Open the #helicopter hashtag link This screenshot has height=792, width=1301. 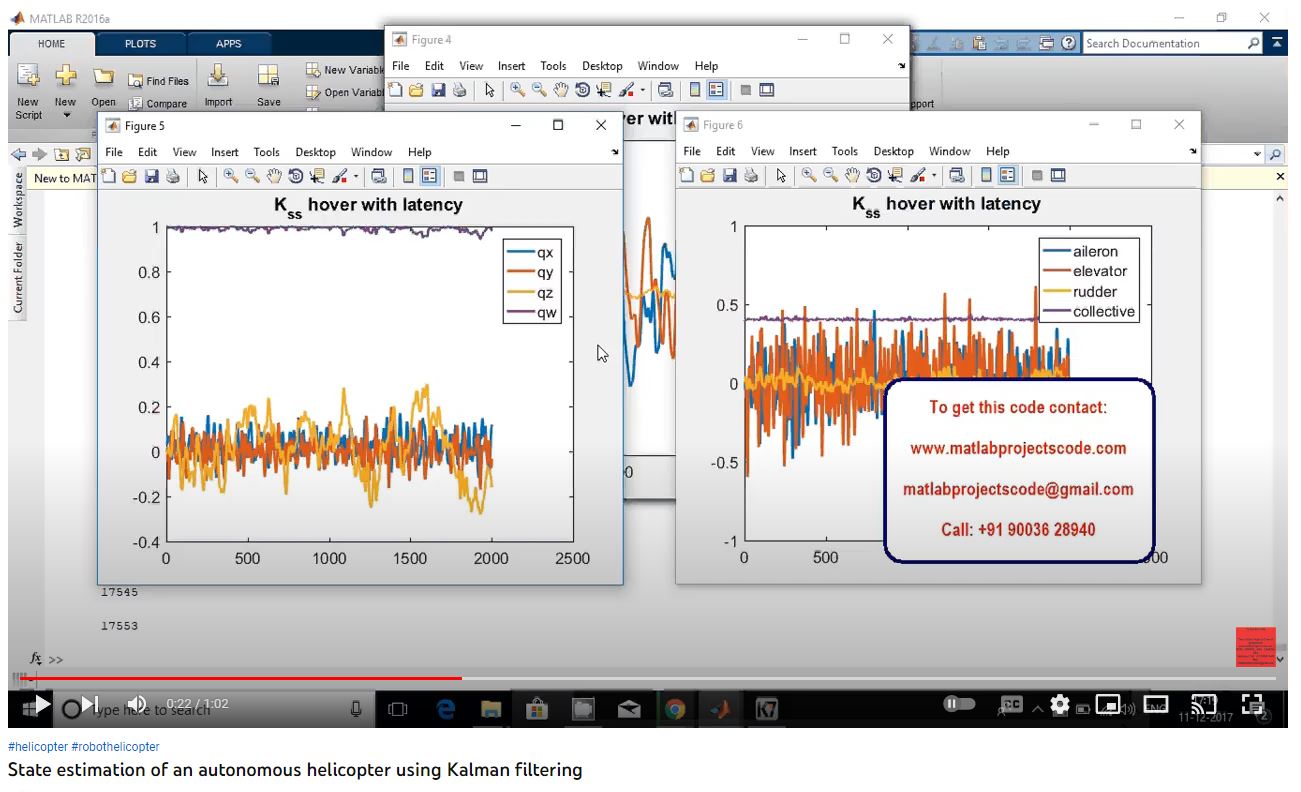(38, 747)
